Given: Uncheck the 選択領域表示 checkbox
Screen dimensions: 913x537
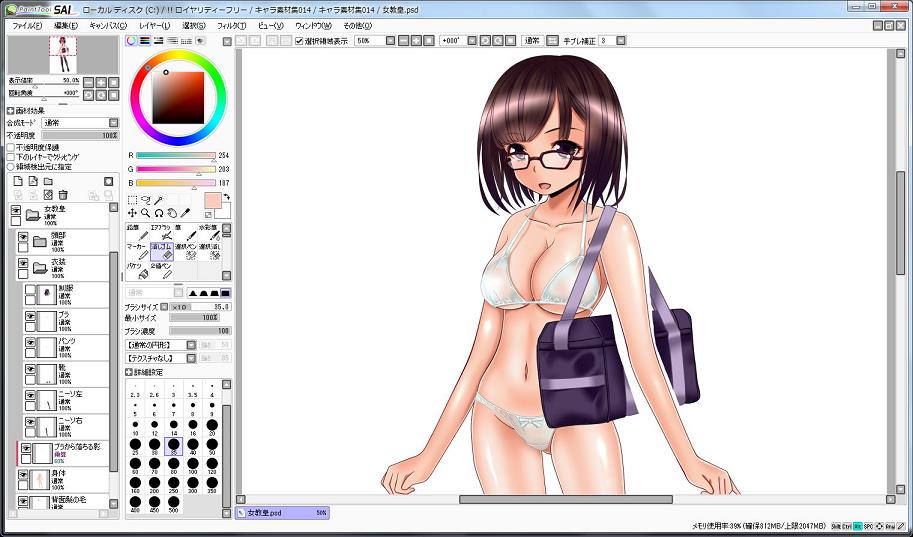Looking at the screenshot, I should click(x=299, y=41).
